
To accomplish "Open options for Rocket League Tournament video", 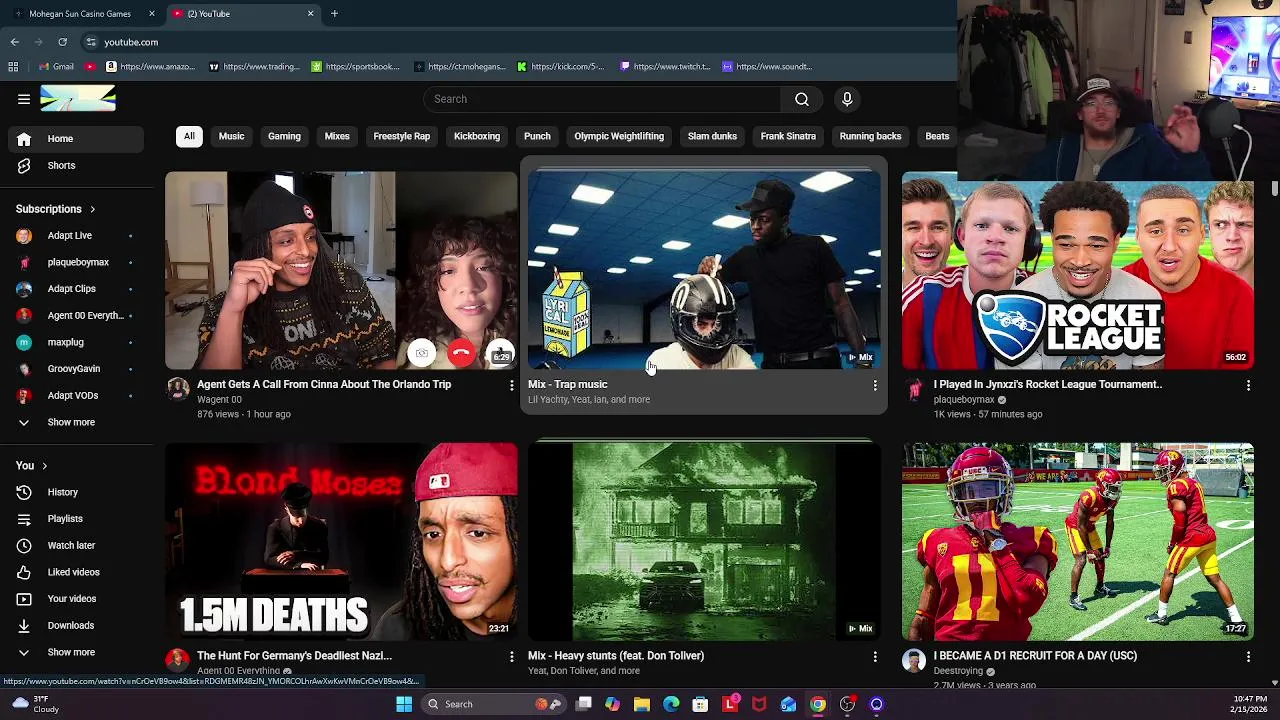I will [x=1248, y=385].
